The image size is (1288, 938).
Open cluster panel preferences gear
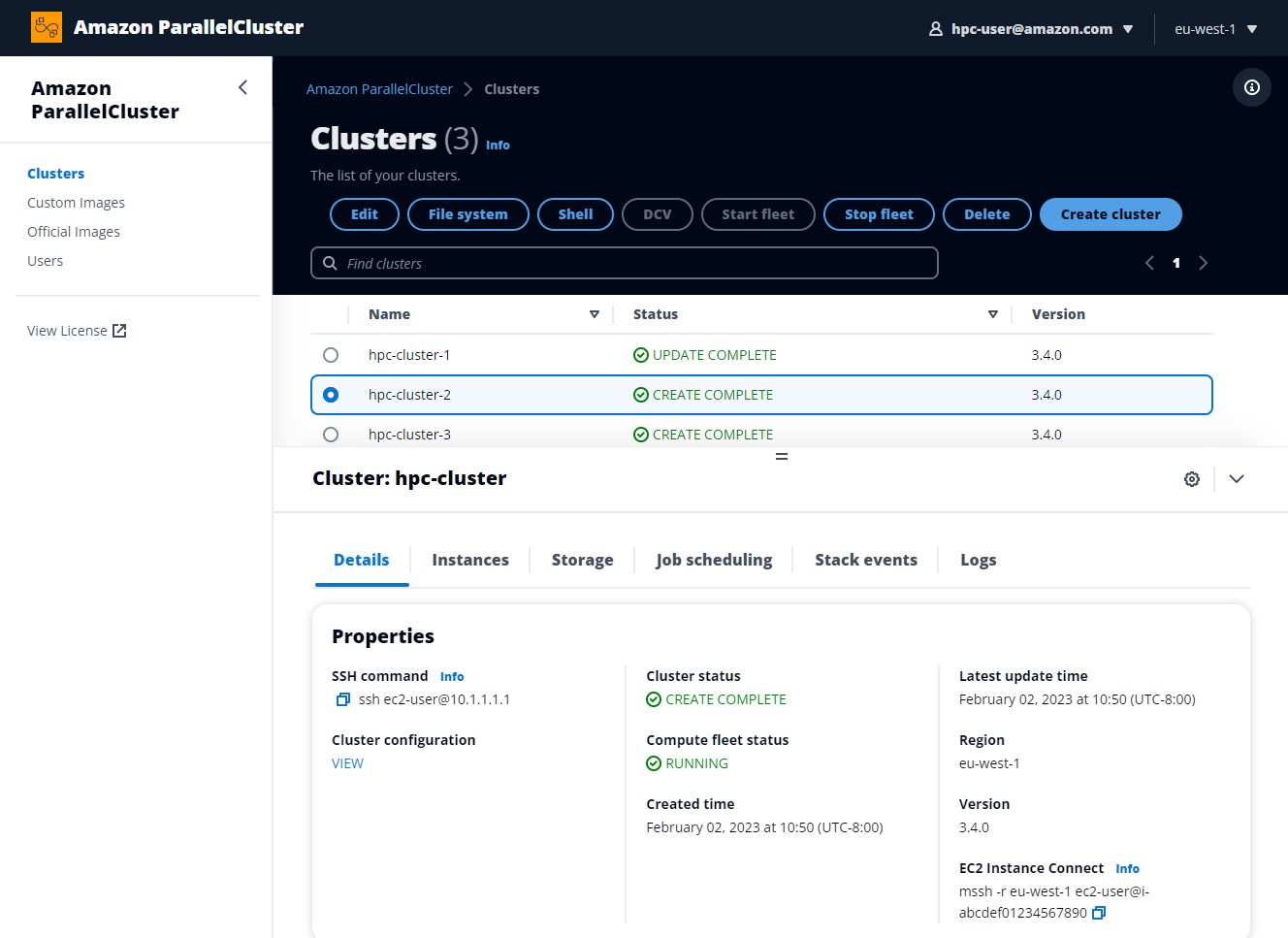tap(1191, 479)
